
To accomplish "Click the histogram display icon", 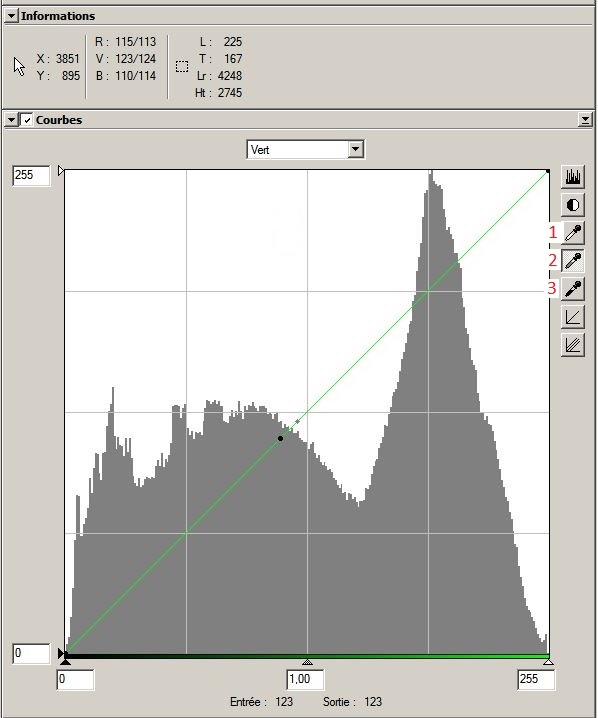I will [573, 177].
